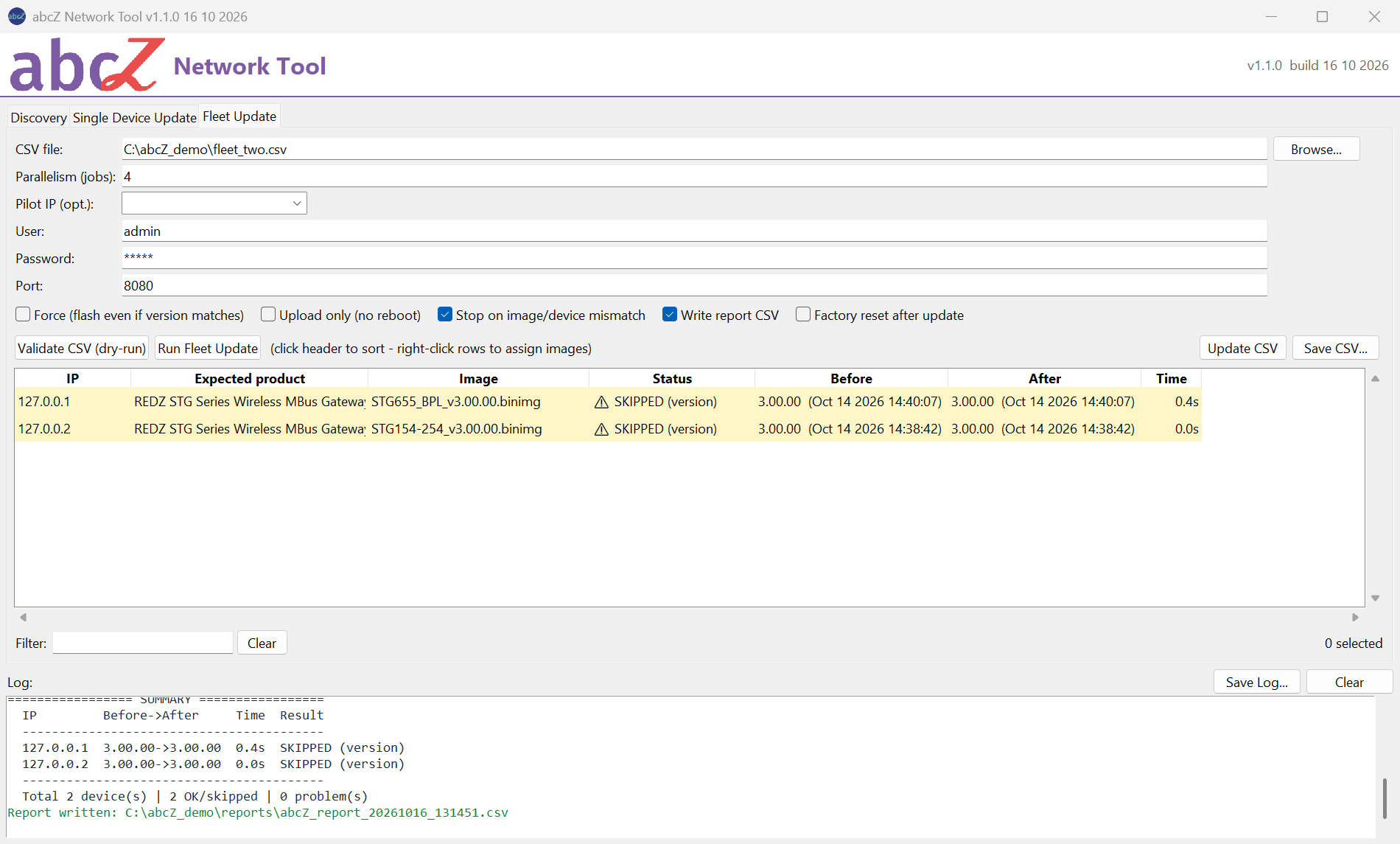Click Browse... to choose CSV file
The height and width of the screenshot is (844, 1400).
point(1316,149)
